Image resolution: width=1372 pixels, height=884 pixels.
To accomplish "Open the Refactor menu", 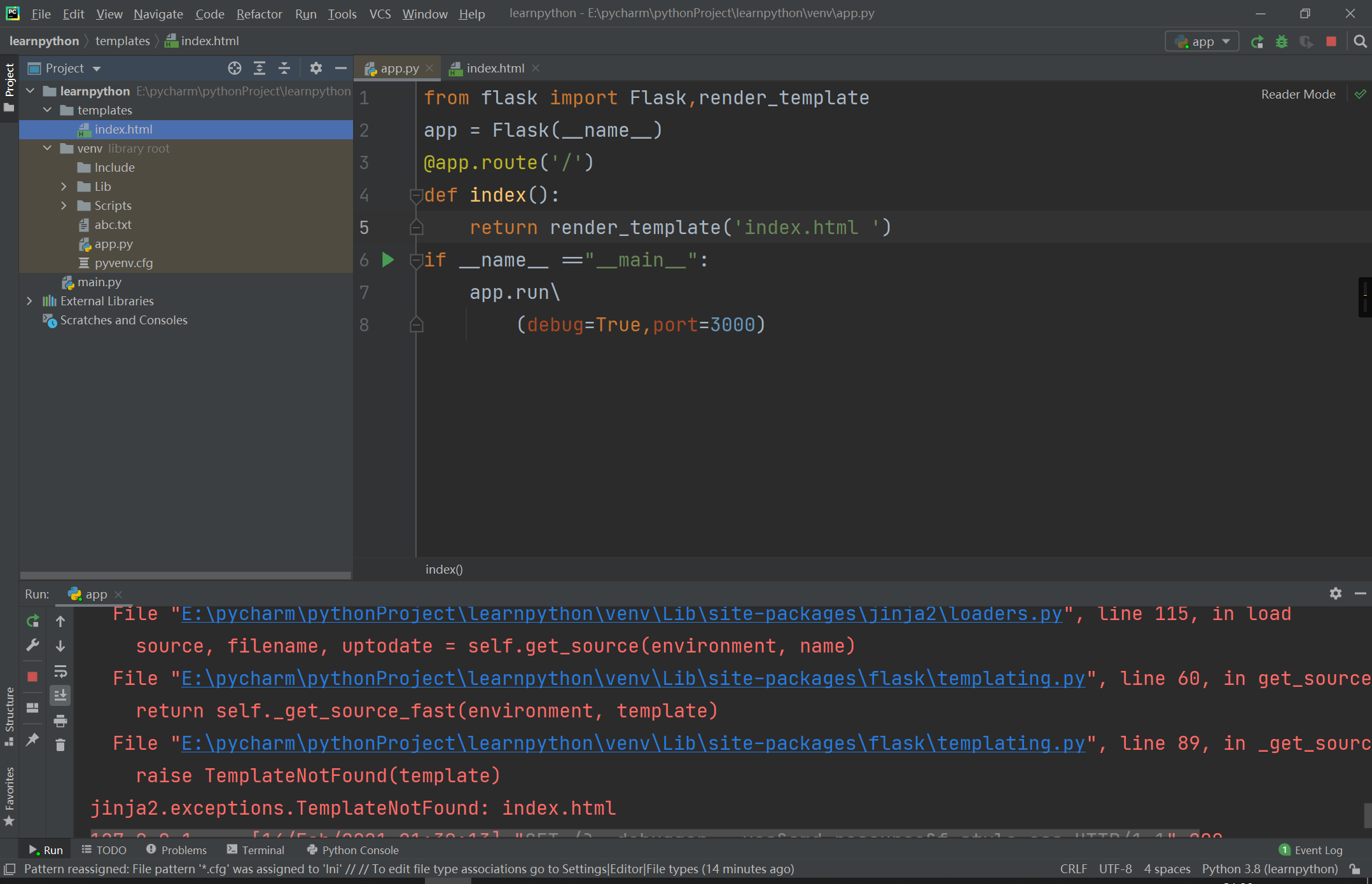I will click(x=259, y=13).
